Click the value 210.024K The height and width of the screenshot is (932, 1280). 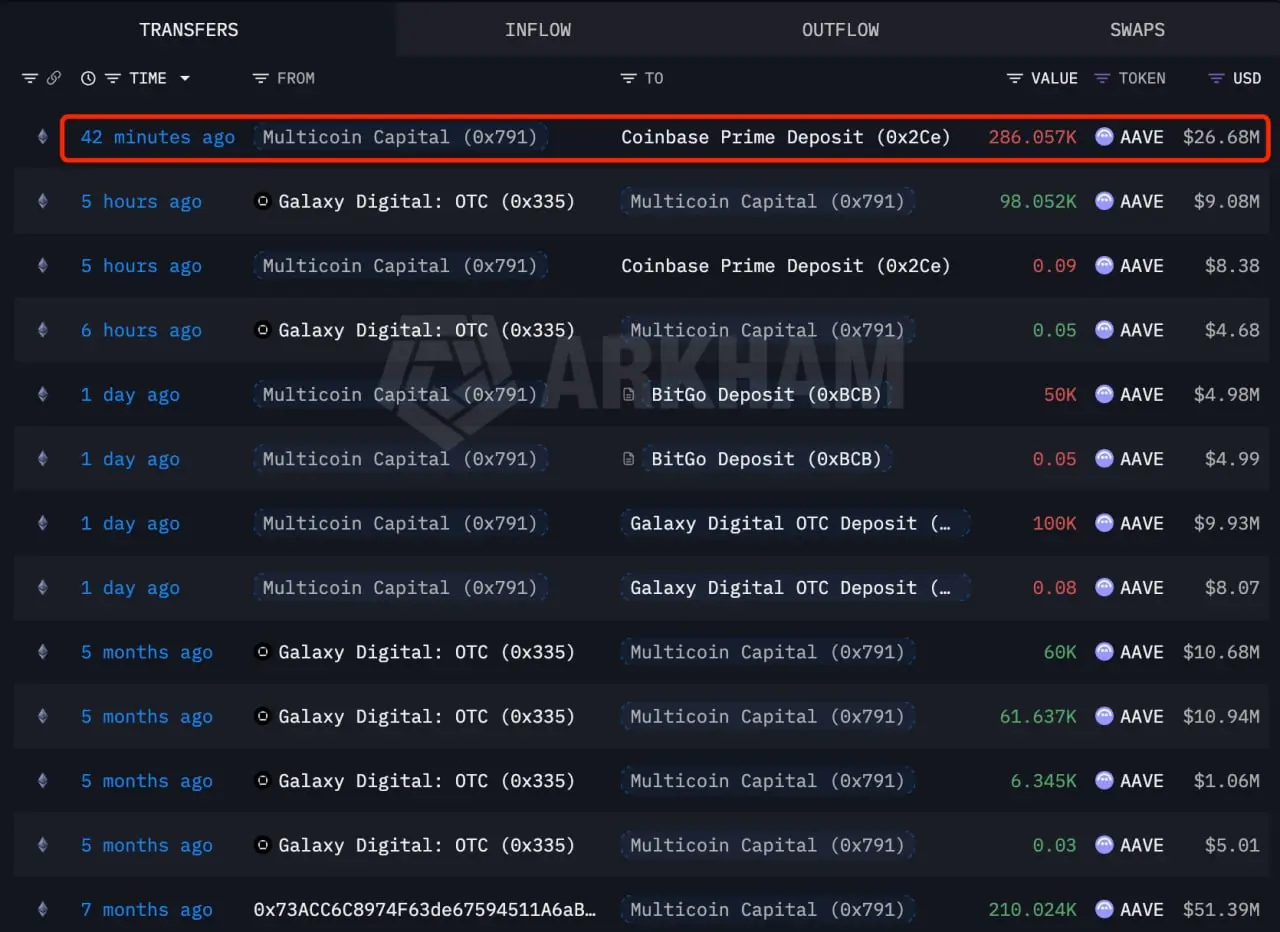[x=1033, y=909]
